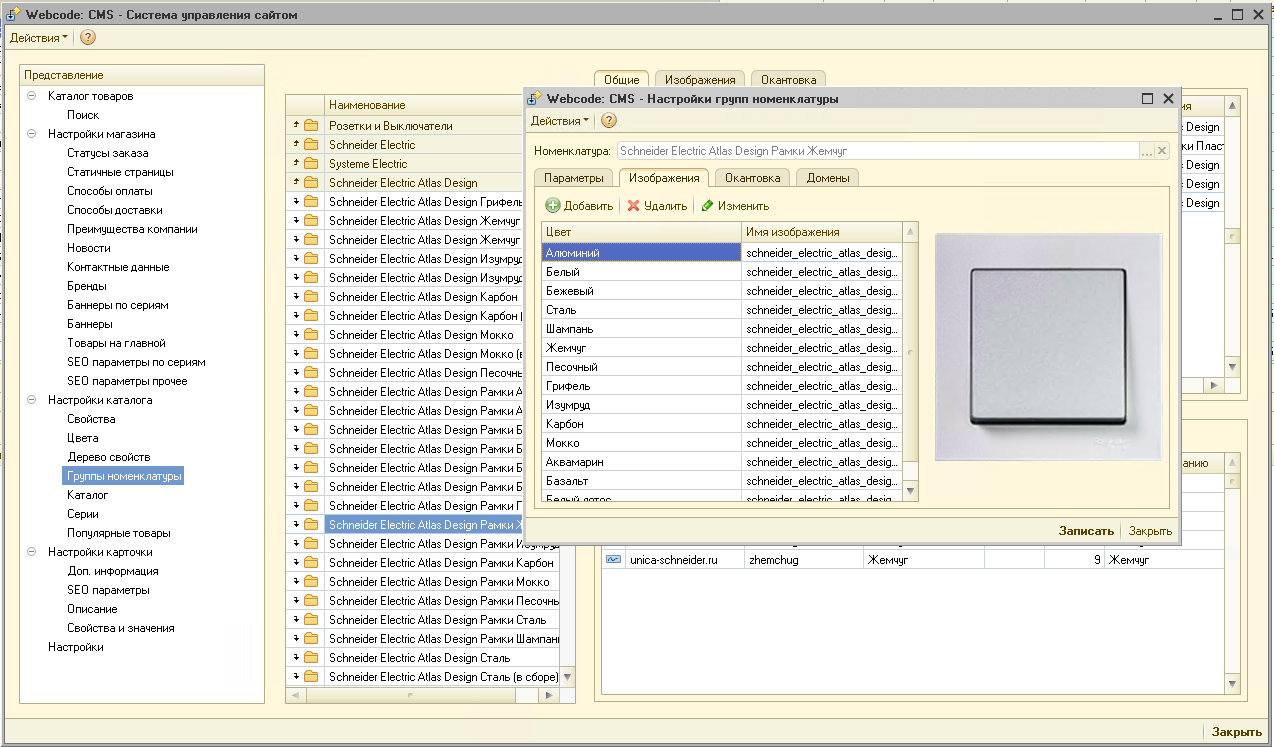The image size is (1274, 747).
Task: Click the chart icon in the unica-schneider.ru row
Action: tap(613, 560)
